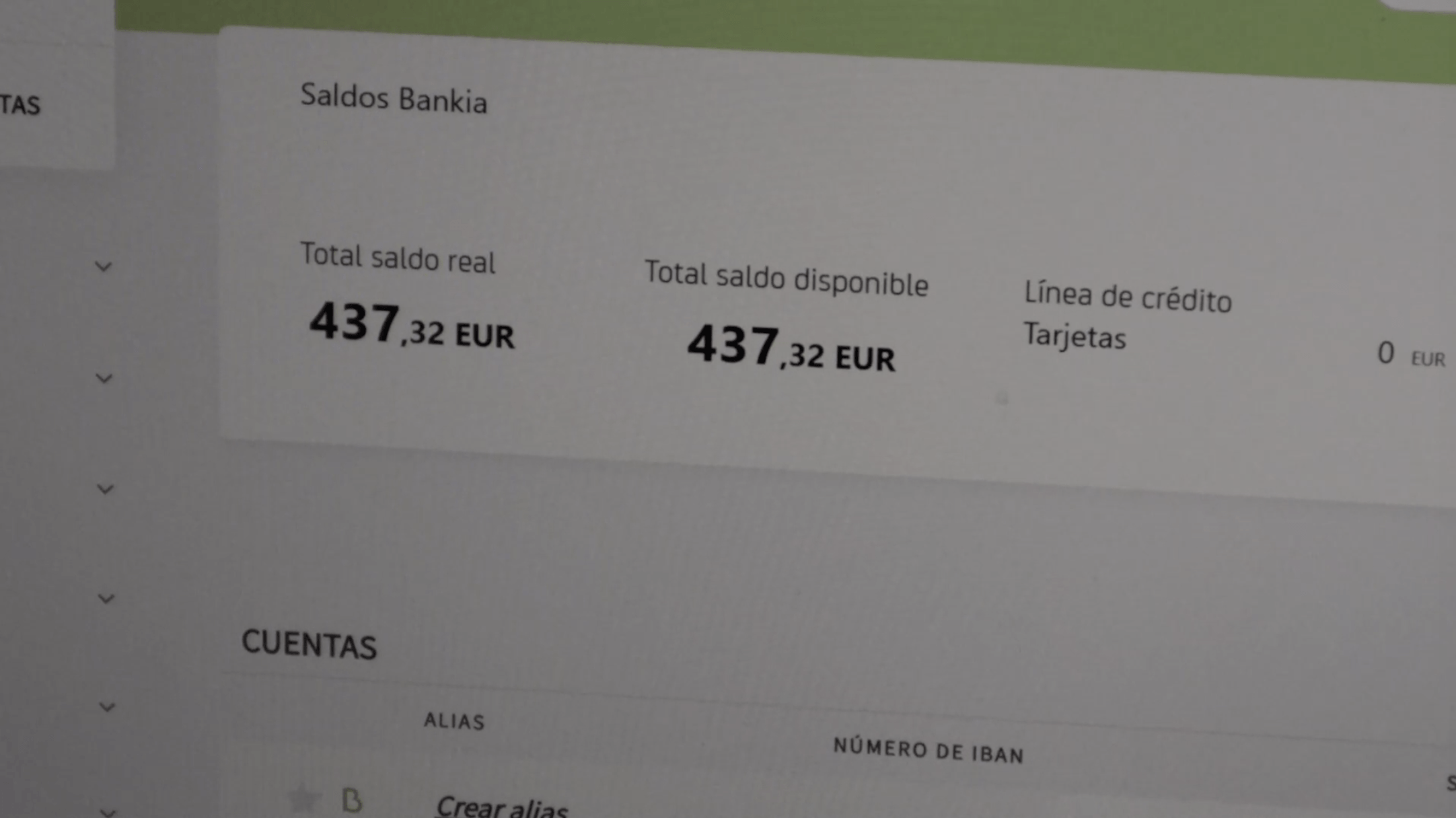Expand the bottommost partially visible sidebar chevron
1456x818 pixels.
[x=108, y=812]
